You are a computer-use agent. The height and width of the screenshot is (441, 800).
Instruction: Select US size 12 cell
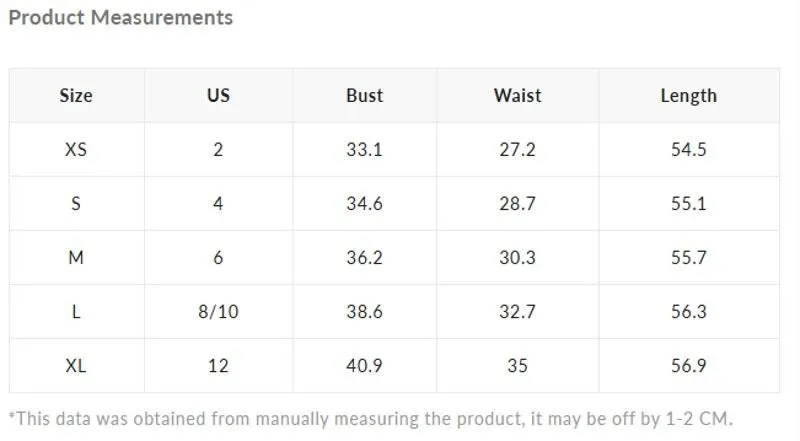tap(218, 365)
